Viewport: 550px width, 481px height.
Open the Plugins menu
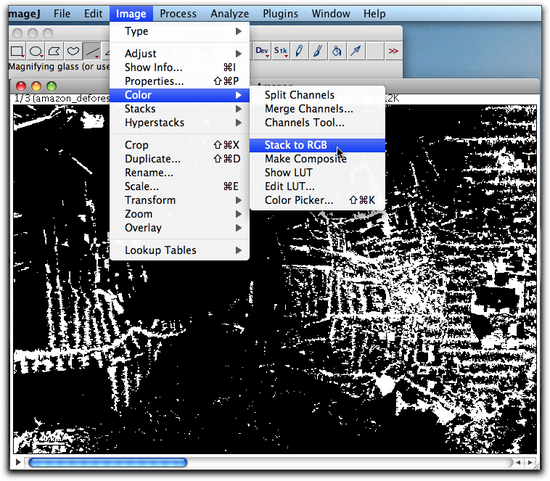280,14
